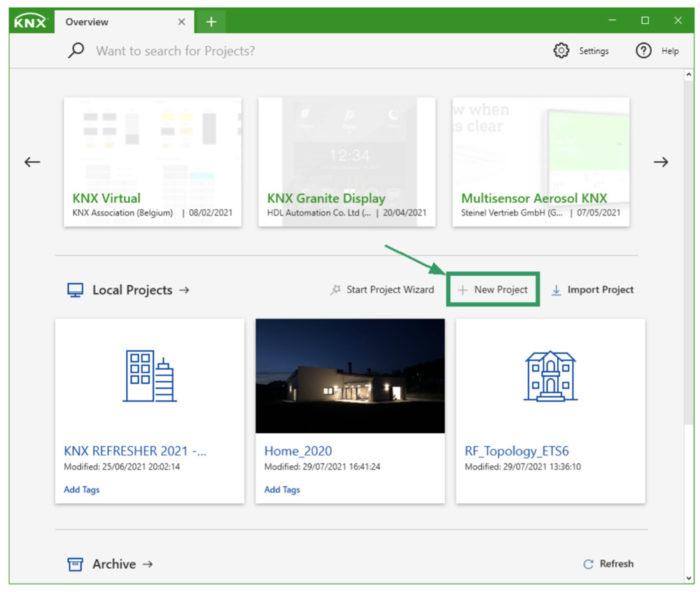Show previous featured items with left arrow
This screenshot has height=592, width=700.
[x=32, y=162]
